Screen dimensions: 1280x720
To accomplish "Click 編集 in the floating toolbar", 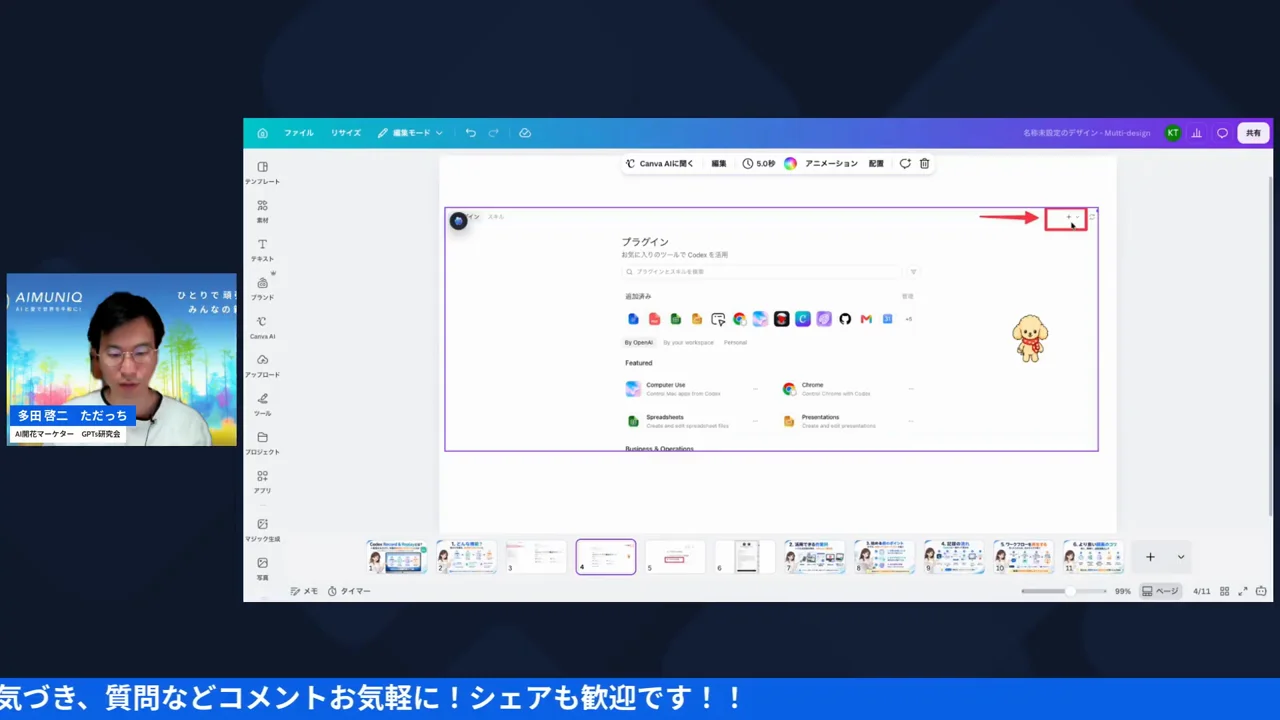I will click(719, 163).
